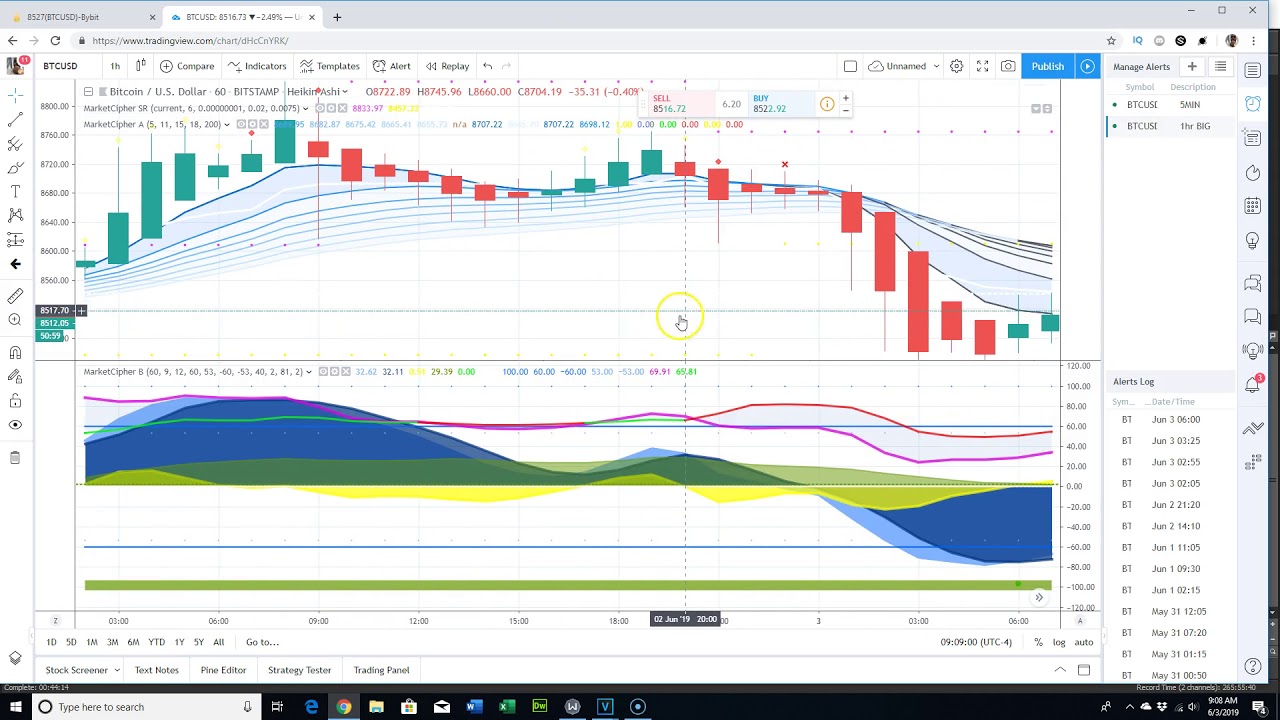Viewport: 1280px width, 720px height.
Task: Open candlestick chart style selector
Action: 140,66
